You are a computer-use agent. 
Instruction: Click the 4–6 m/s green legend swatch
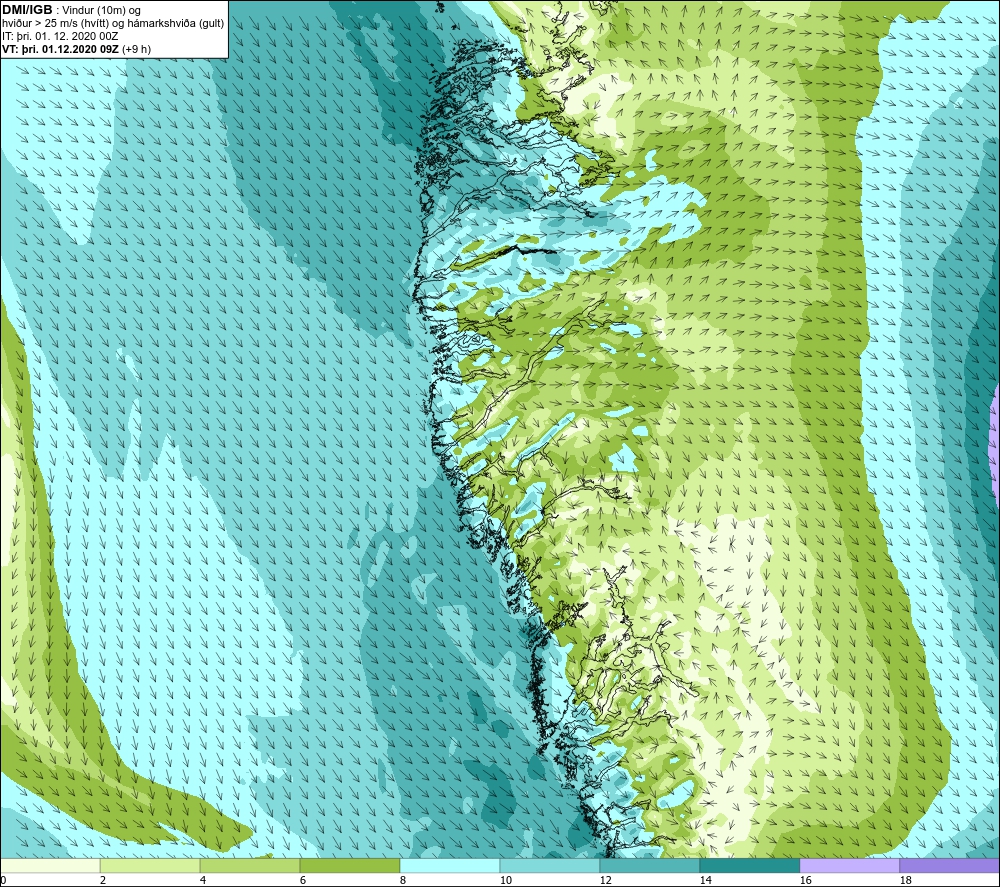click(x=250, y=866)
